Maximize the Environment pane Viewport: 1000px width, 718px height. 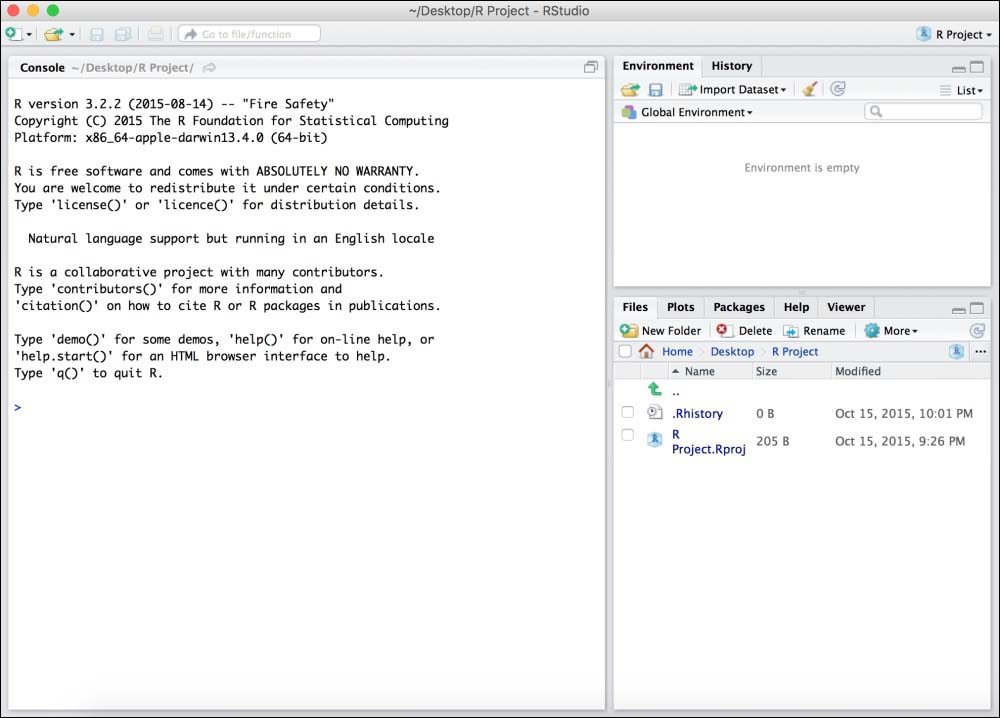click(x=977, y=67)
